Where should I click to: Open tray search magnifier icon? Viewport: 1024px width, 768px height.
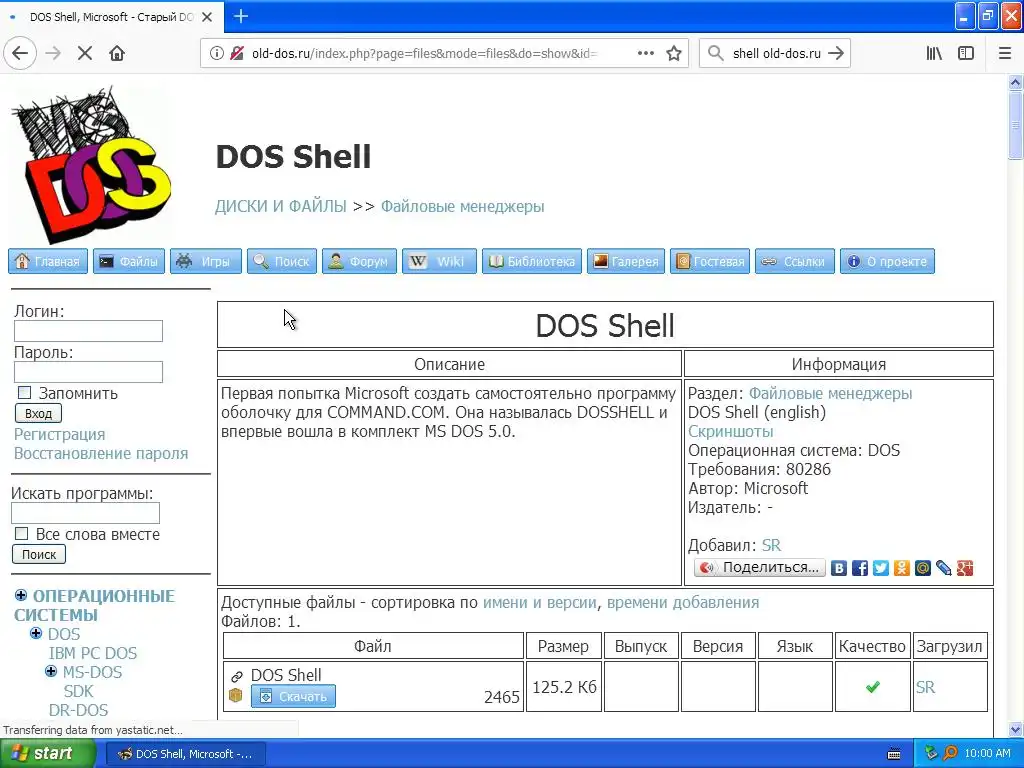(950, 753)
